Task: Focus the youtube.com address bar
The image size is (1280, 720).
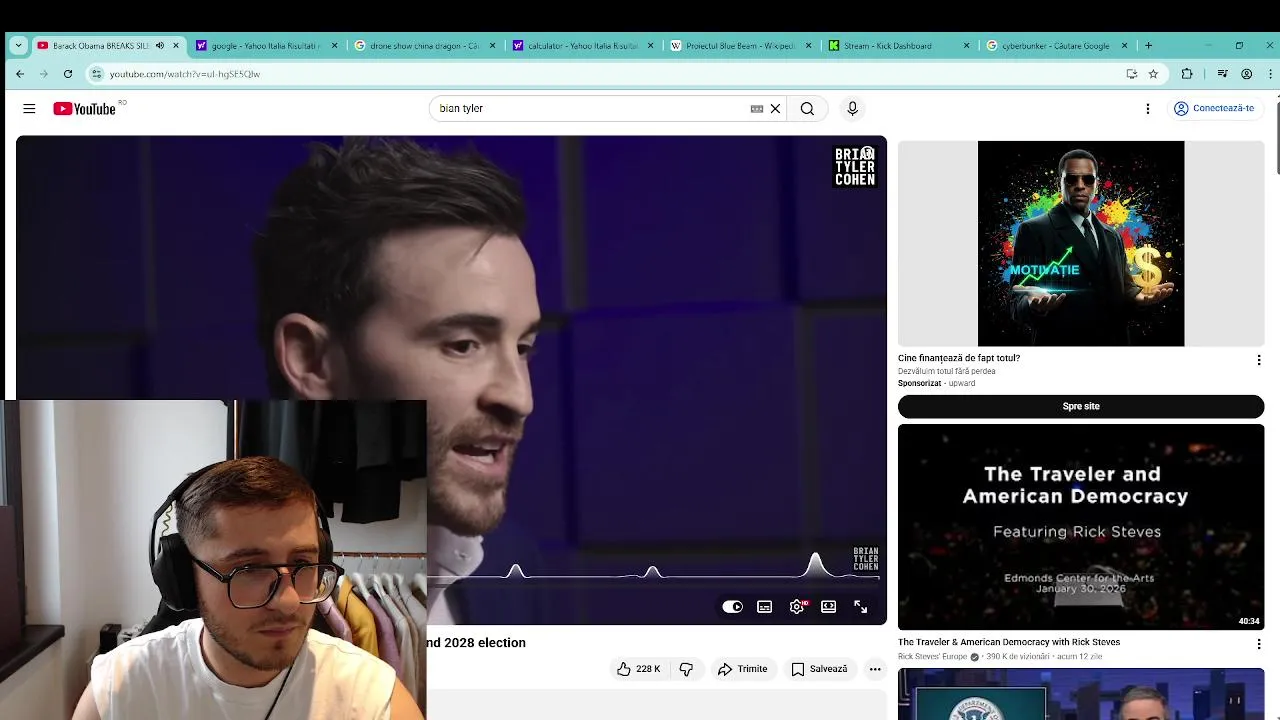Action: (x=600, y=74)
